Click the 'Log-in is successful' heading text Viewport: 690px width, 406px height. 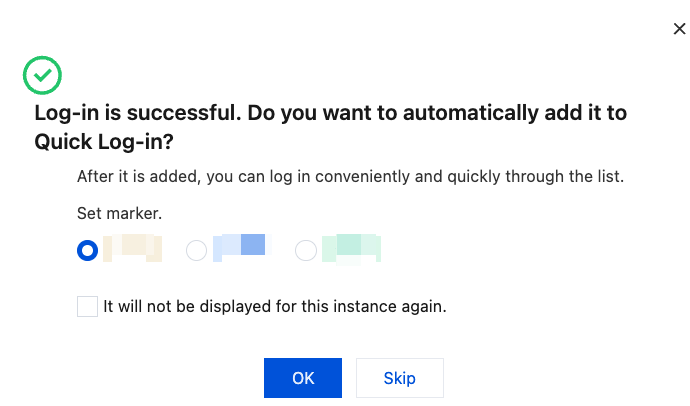[x=135, y=113]
